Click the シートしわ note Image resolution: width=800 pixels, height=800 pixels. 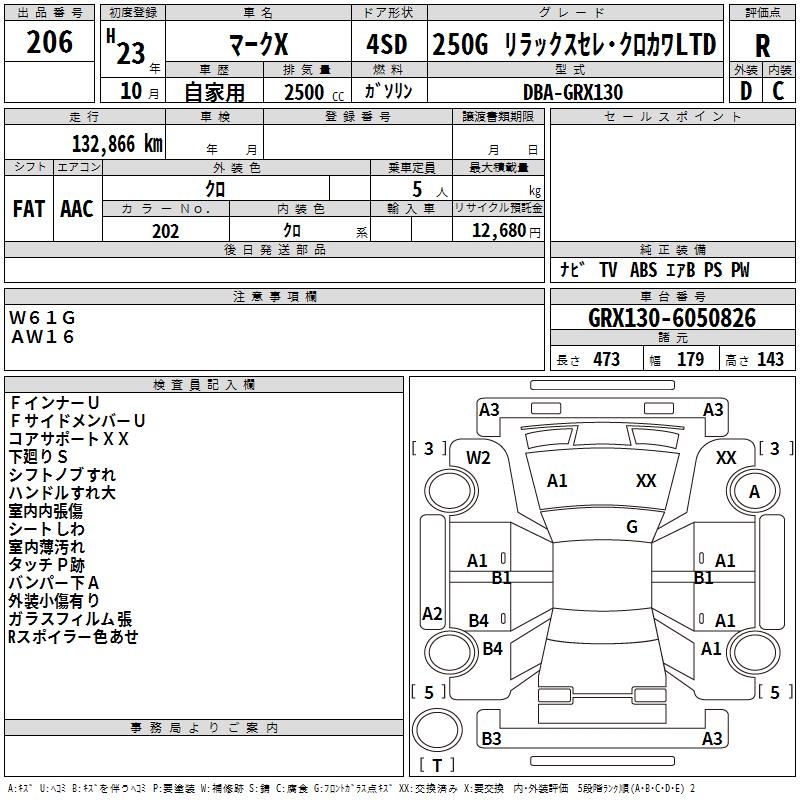tap(47, 529)
